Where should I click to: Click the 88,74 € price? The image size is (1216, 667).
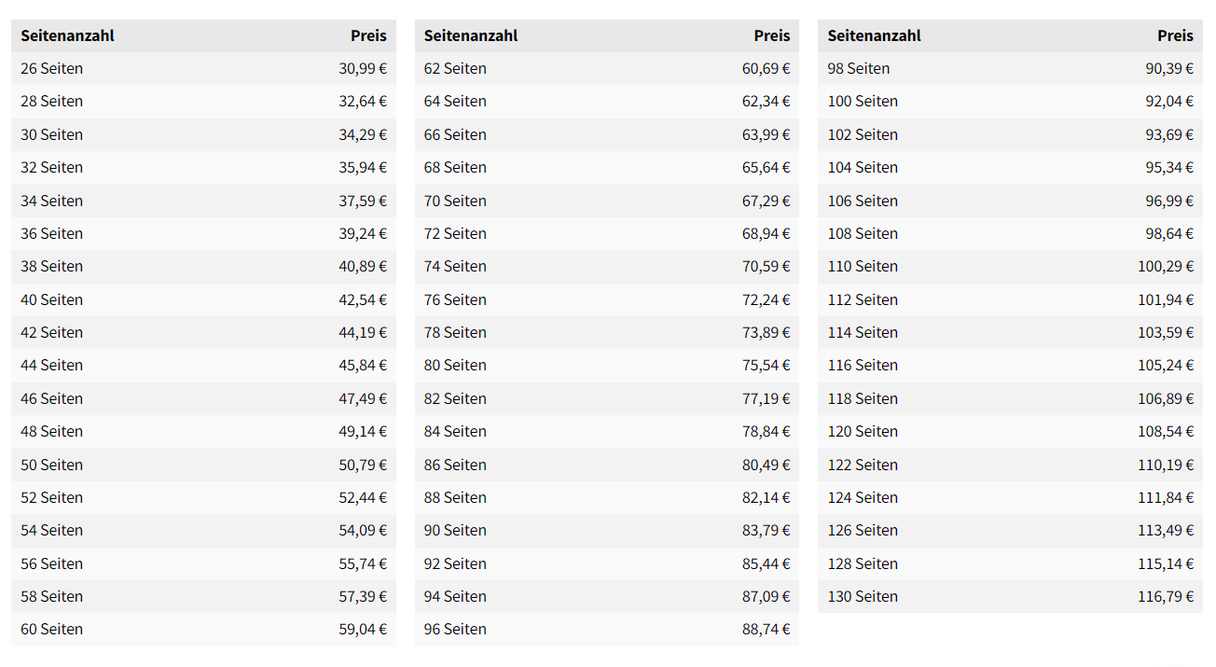[x=766, y=629]
